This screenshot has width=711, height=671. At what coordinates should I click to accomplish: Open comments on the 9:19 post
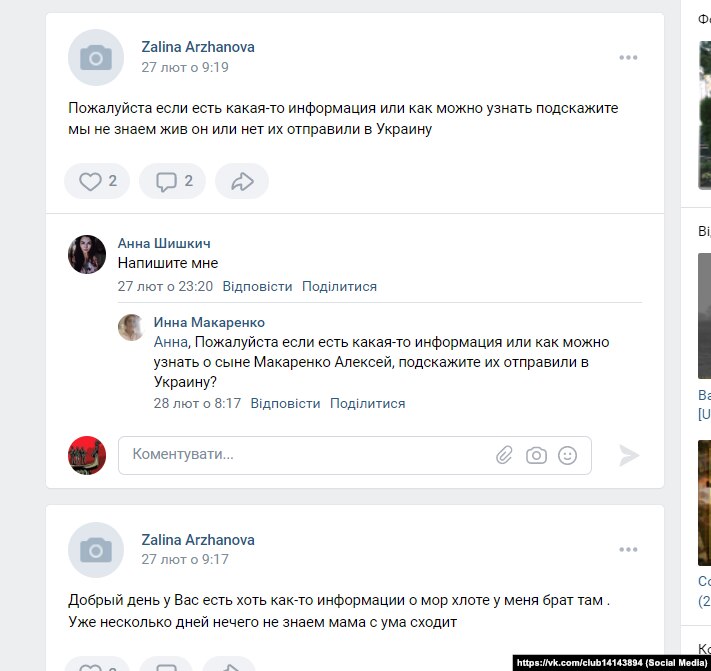172,181
